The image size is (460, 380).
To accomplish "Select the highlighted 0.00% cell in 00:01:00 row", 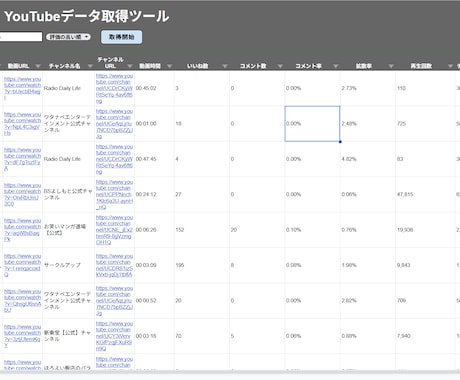I will pos(312,124).
